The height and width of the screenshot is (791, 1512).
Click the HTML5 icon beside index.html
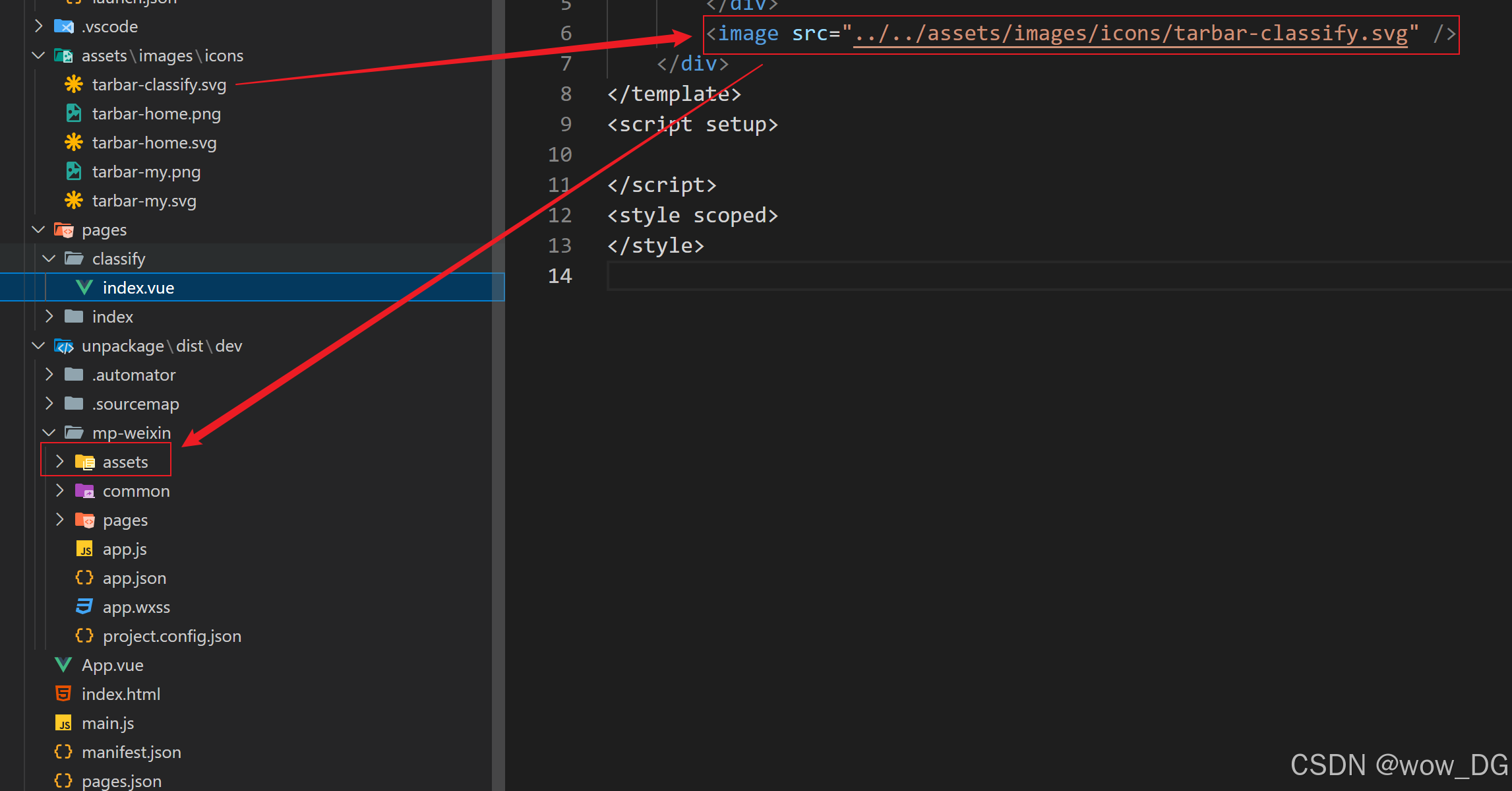(63, 694)
